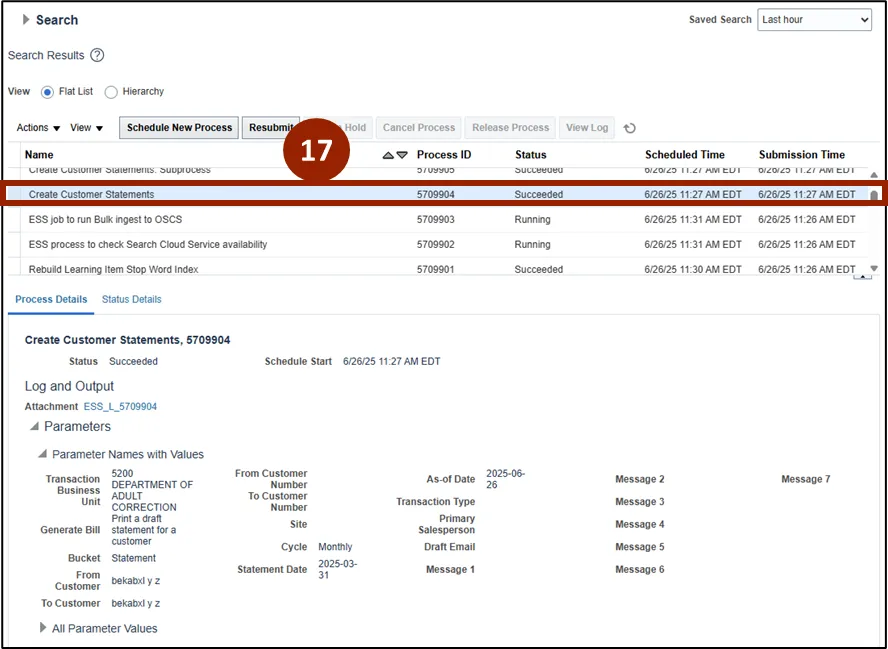
Task: Click the Schedule New Process button
Action: [179, 128]
